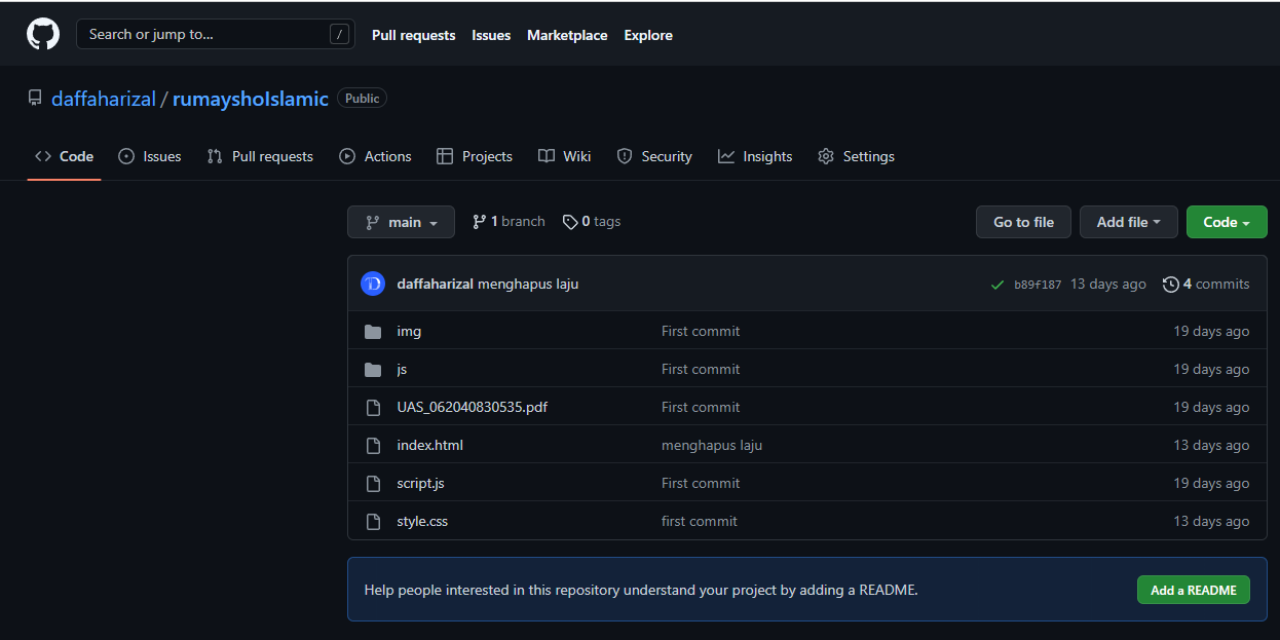Click the GitHub home logo
1280x640 pixels.
coord(42,33)
